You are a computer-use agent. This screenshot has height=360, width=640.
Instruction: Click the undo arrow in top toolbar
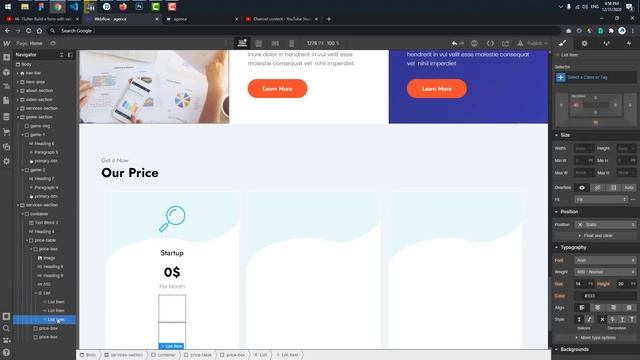coord(455,43)
